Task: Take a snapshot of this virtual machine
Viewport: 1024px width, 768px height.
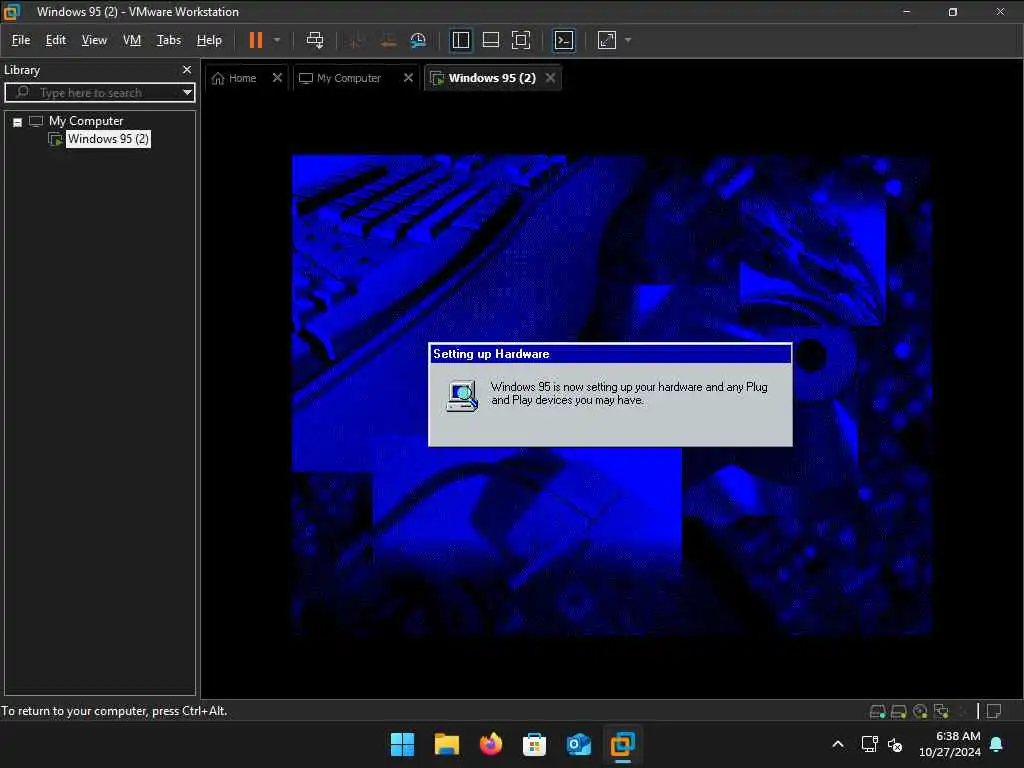Action: [x=356, y=40]
